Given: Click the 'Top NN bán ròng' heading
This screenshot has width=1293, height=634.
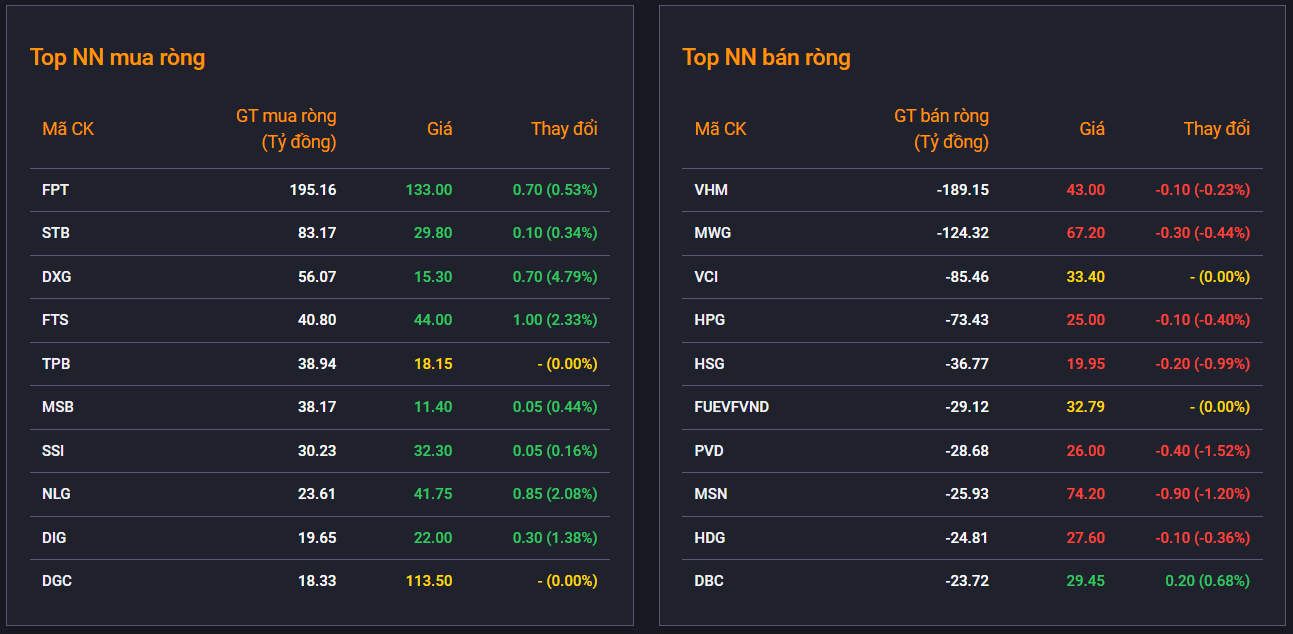Looking at the screenshot, I should tap(766, 58).
